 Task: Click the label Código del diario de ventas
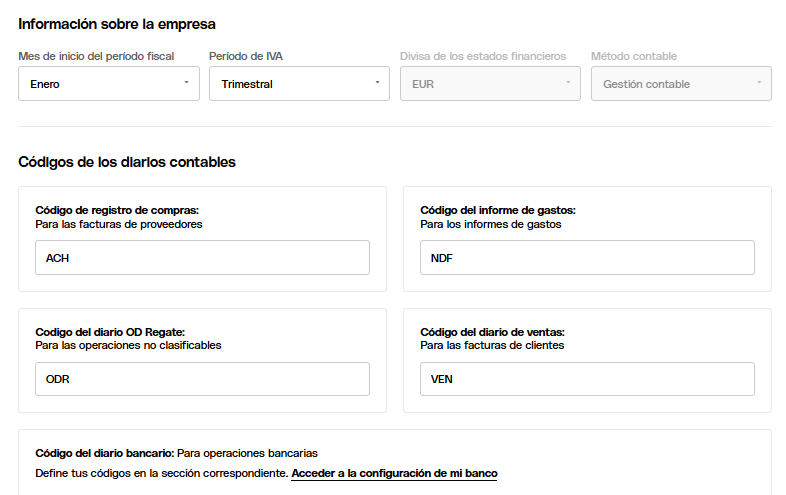coord(492,332)
